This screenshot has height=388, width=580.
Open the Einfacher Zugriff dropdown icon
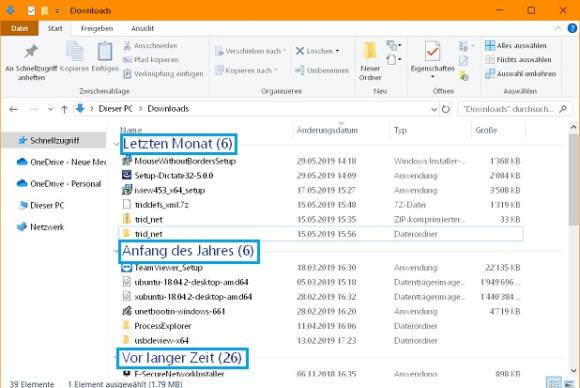[x=394, y=59]
